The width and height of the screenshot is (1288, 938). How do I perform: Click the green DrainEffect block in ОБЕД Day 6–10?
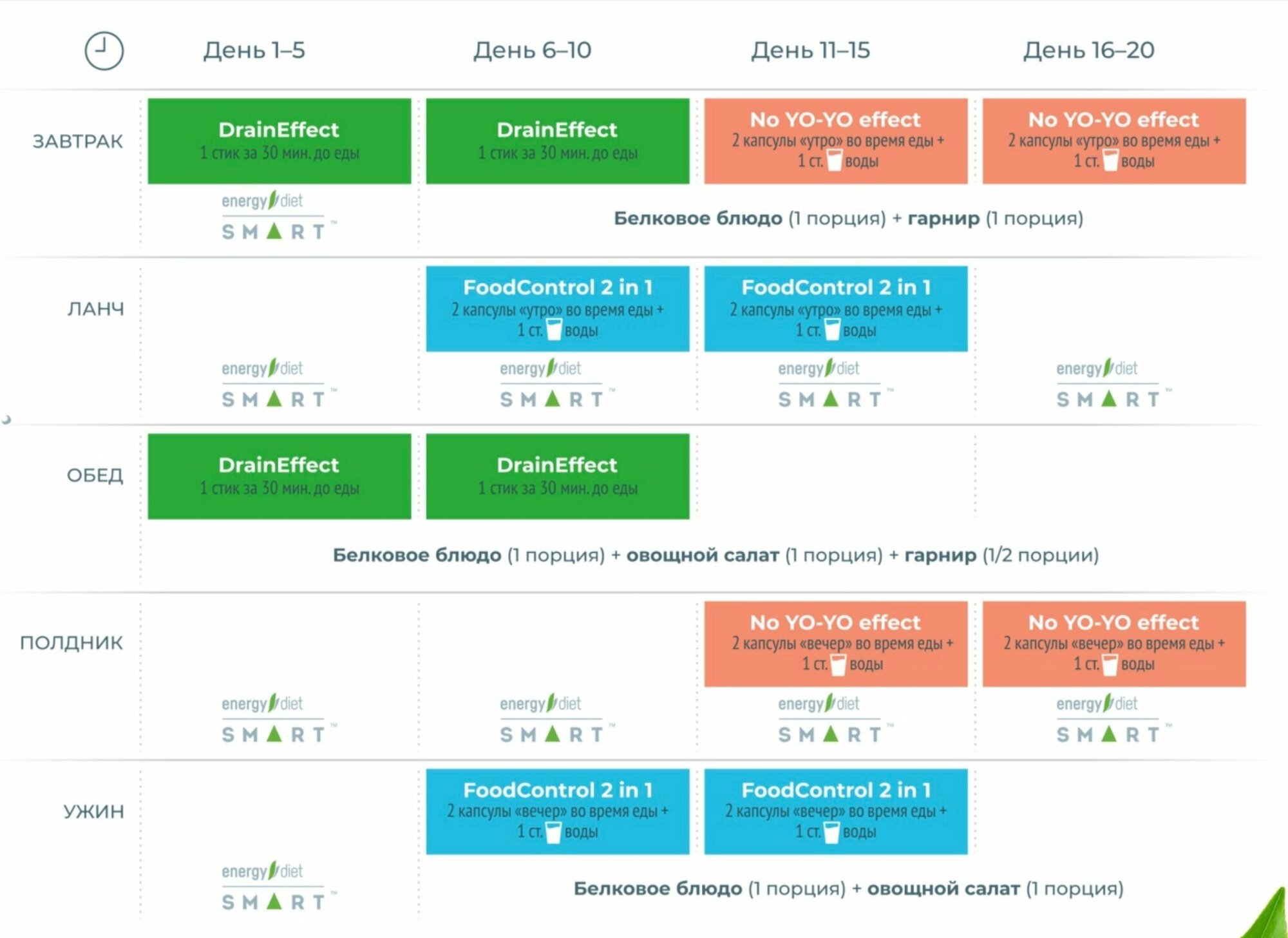coord(557,476)
